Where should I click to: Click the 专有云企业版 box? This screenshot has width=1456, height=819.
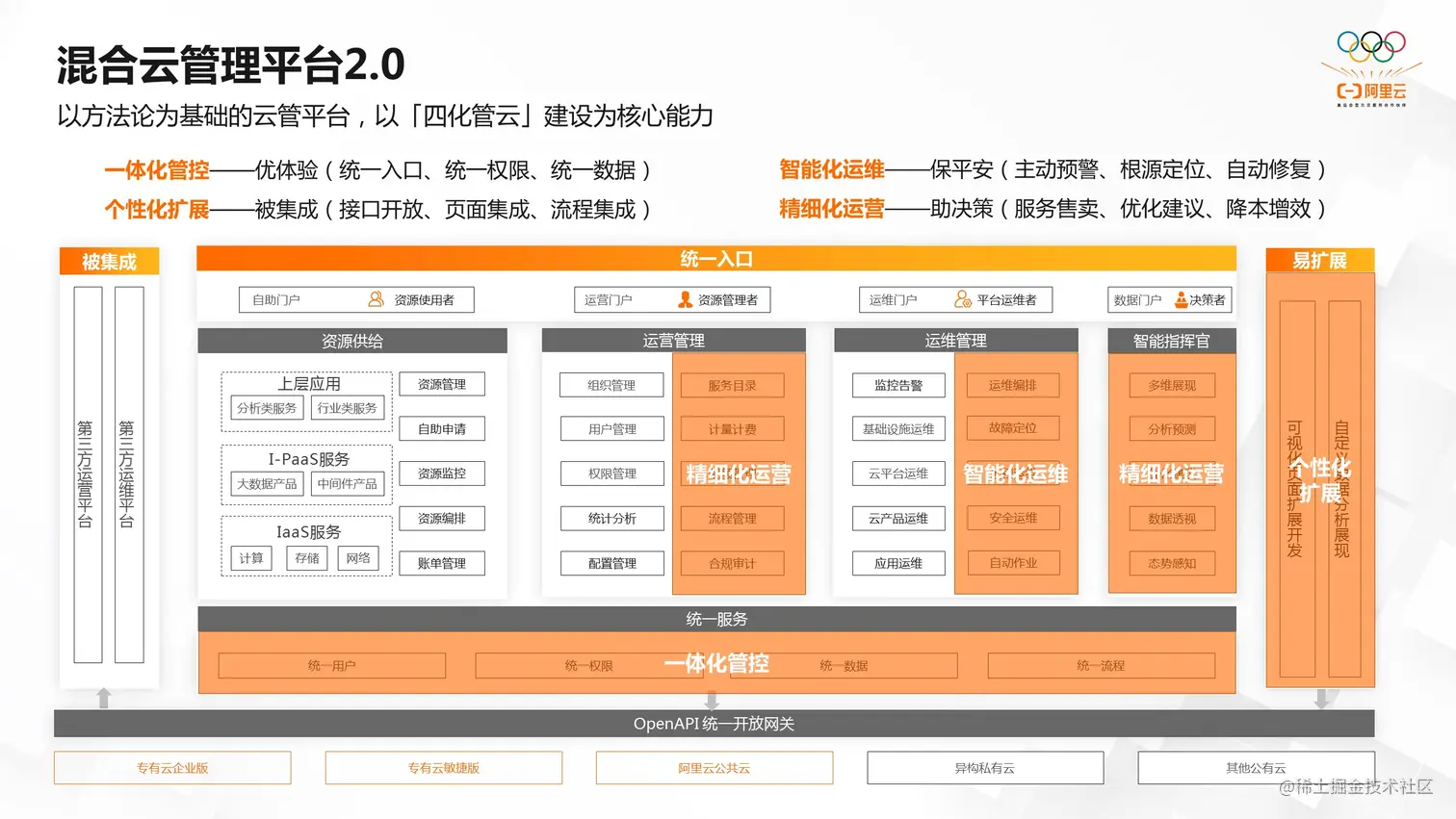click(172, 768)
